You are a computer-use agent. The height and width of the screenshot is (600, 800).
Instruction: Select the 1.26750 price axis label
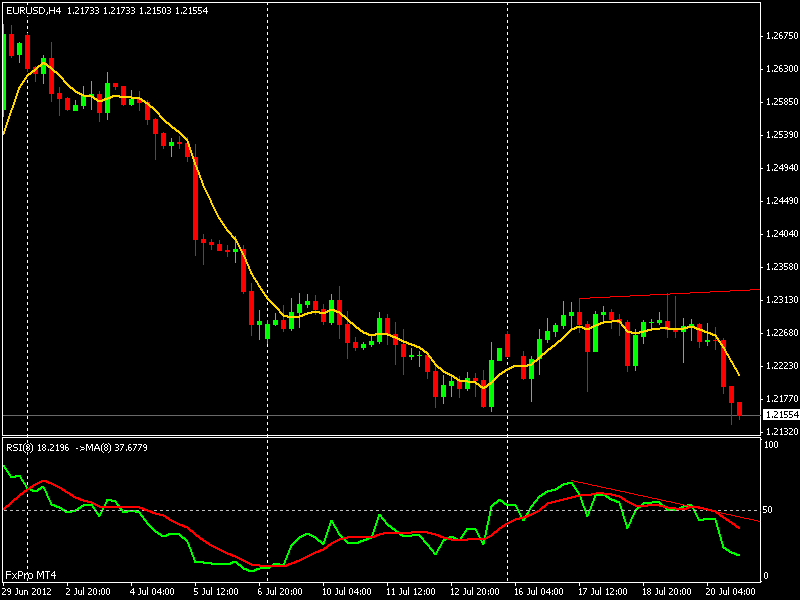782,36
